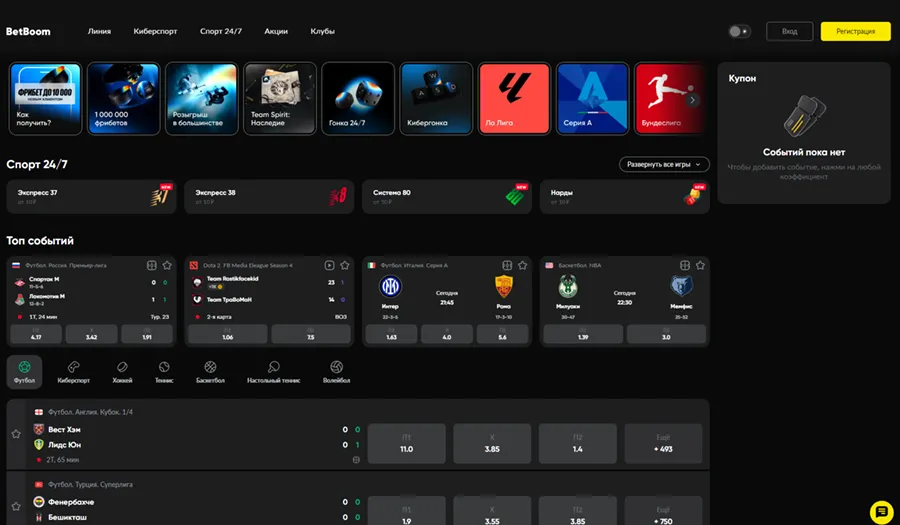The image size is (900, 525).
Task: Select odds 1.91 on Локомотив М
Action: [x=147, y=334]
